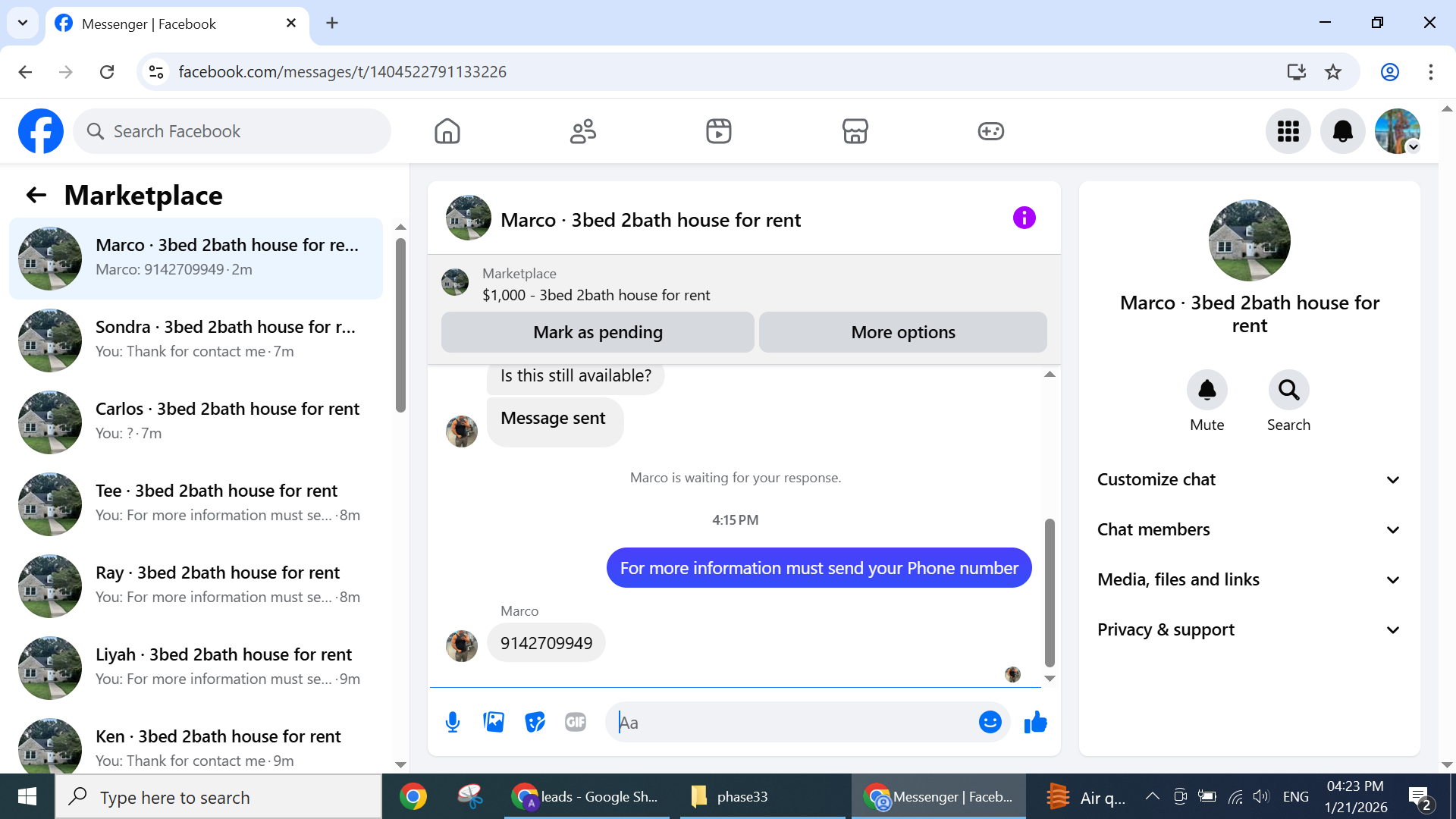
Task: Open the GIF picker
Action: tap(576, 722)
